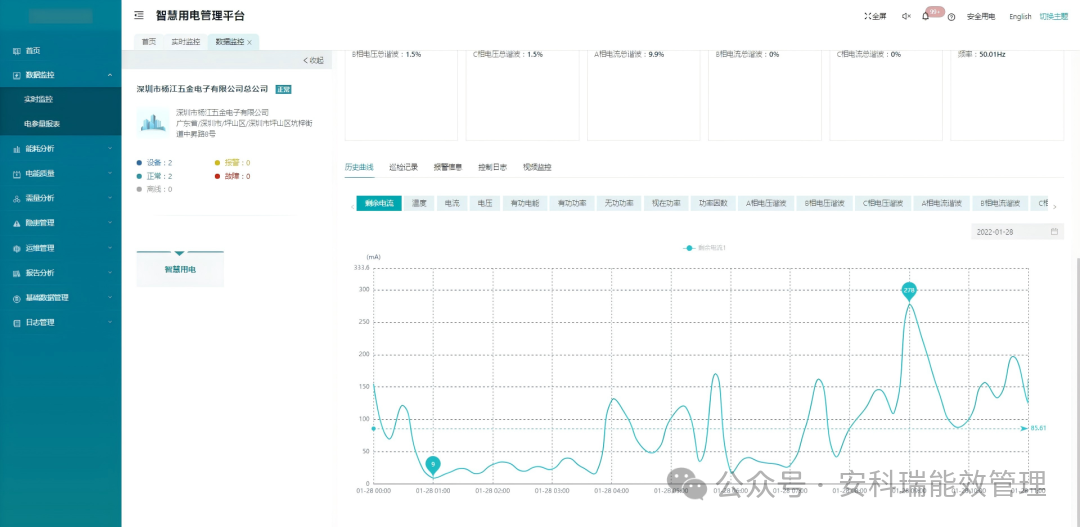Close the 数据监控 page tab
The width and height of the screenshot is (1080, 527).
click(249, 43)
